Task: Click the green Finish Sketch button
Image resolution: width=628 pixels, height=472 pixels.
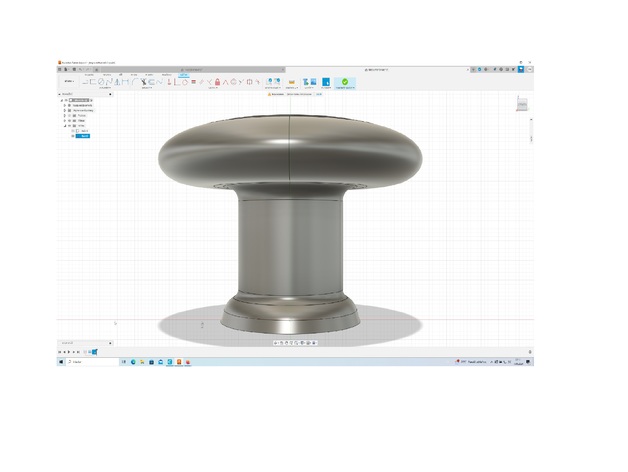Action: (x=344, y=82)
